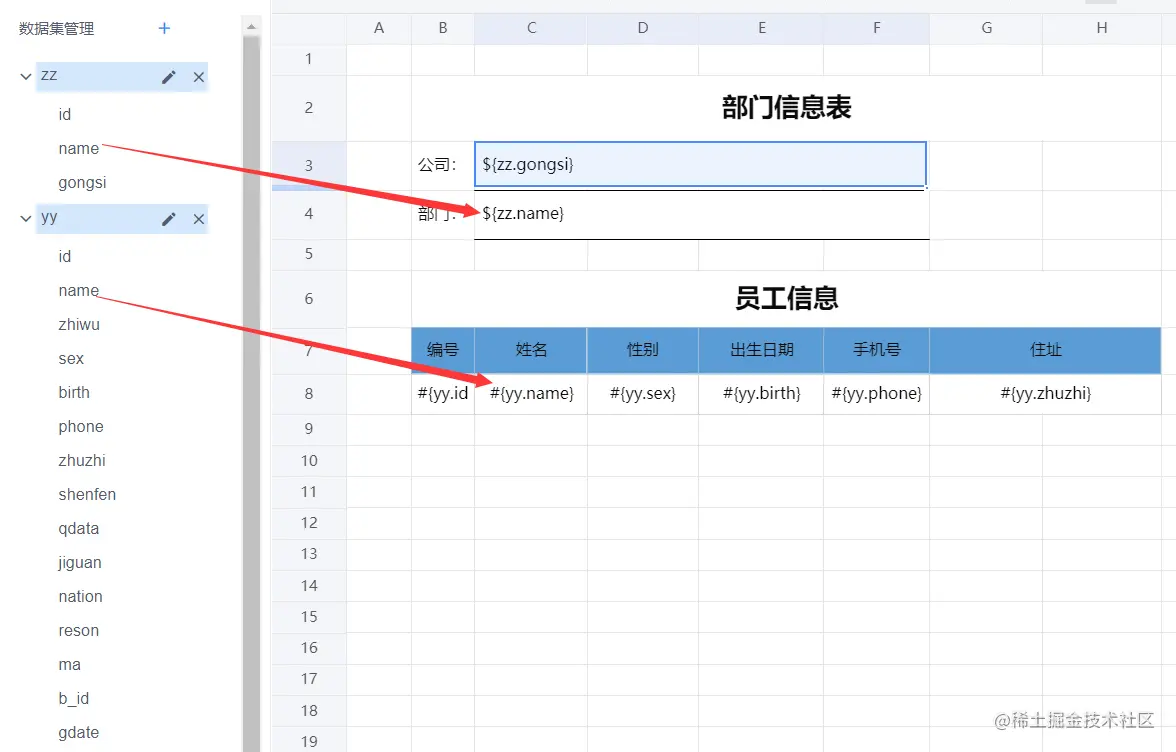The height and width of the screenshot is (752, 1176).
Task: Click the 编号 header cell
Action: point(442,350)
